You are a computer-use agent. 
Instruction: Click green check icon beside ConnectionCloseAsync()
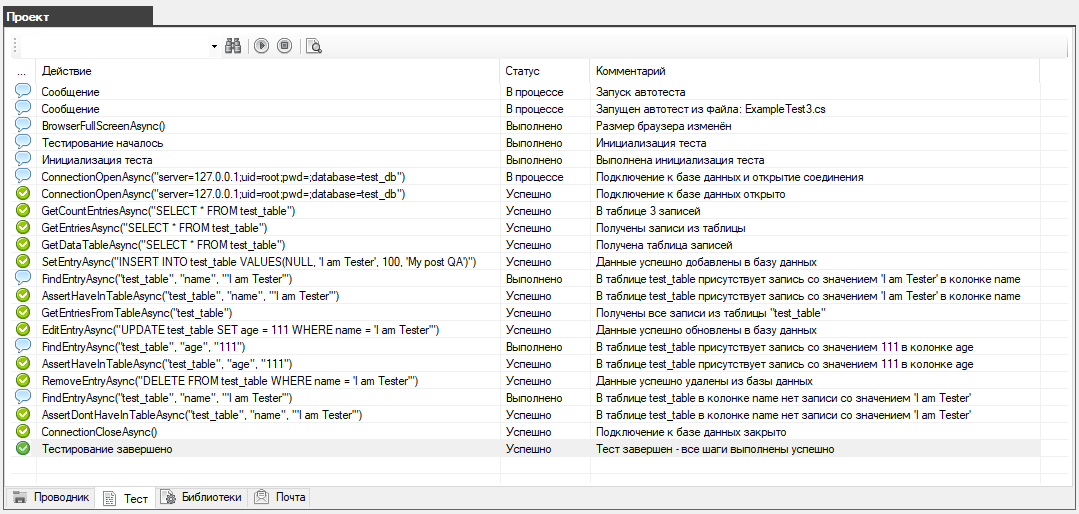(23, 432)
